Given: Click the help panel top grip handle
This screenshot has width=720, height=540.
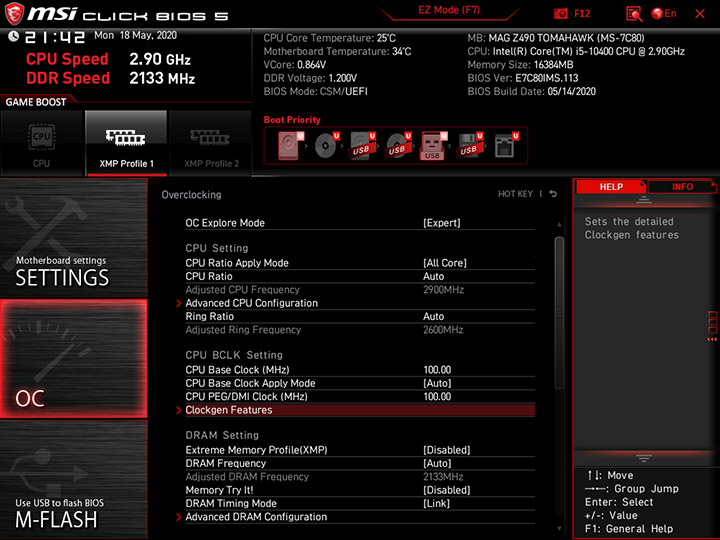Looking at the screenshot, I should click(644, 199).
